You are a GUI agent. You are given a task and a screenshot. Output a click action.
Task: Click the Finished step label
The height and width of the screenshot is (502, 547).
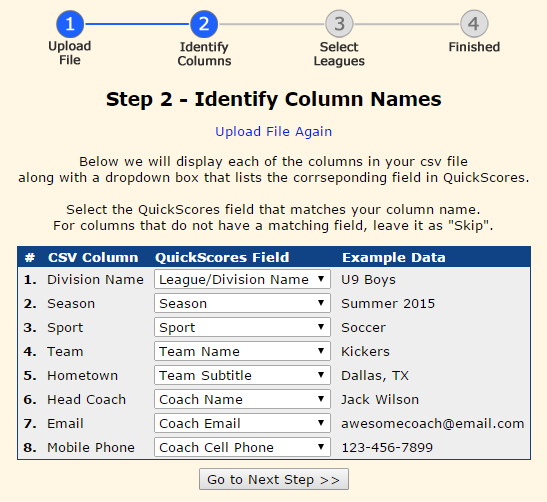tap(474, 47)
